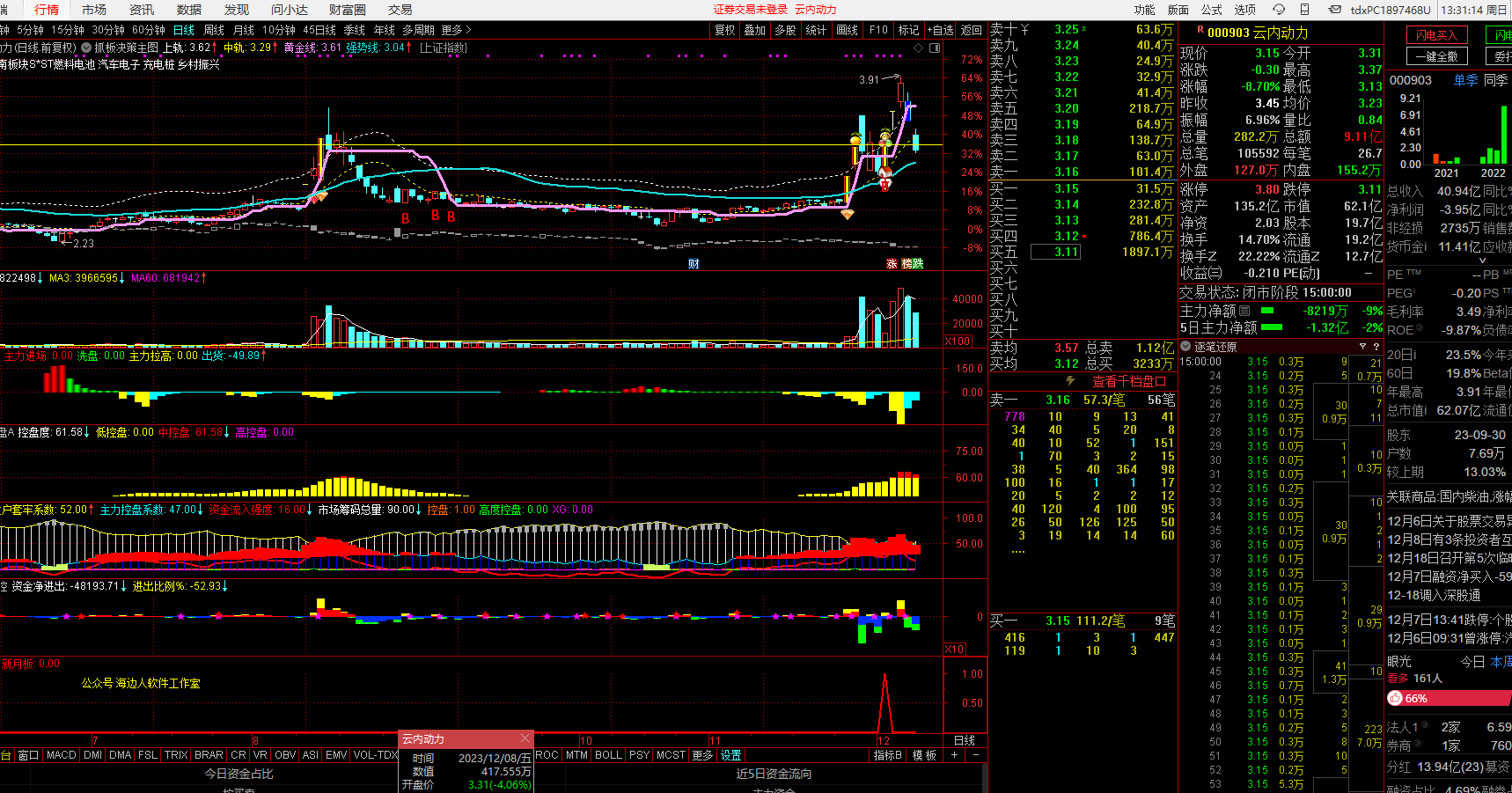Open F10 company info

pyautogui.click(x=878, y=30)
